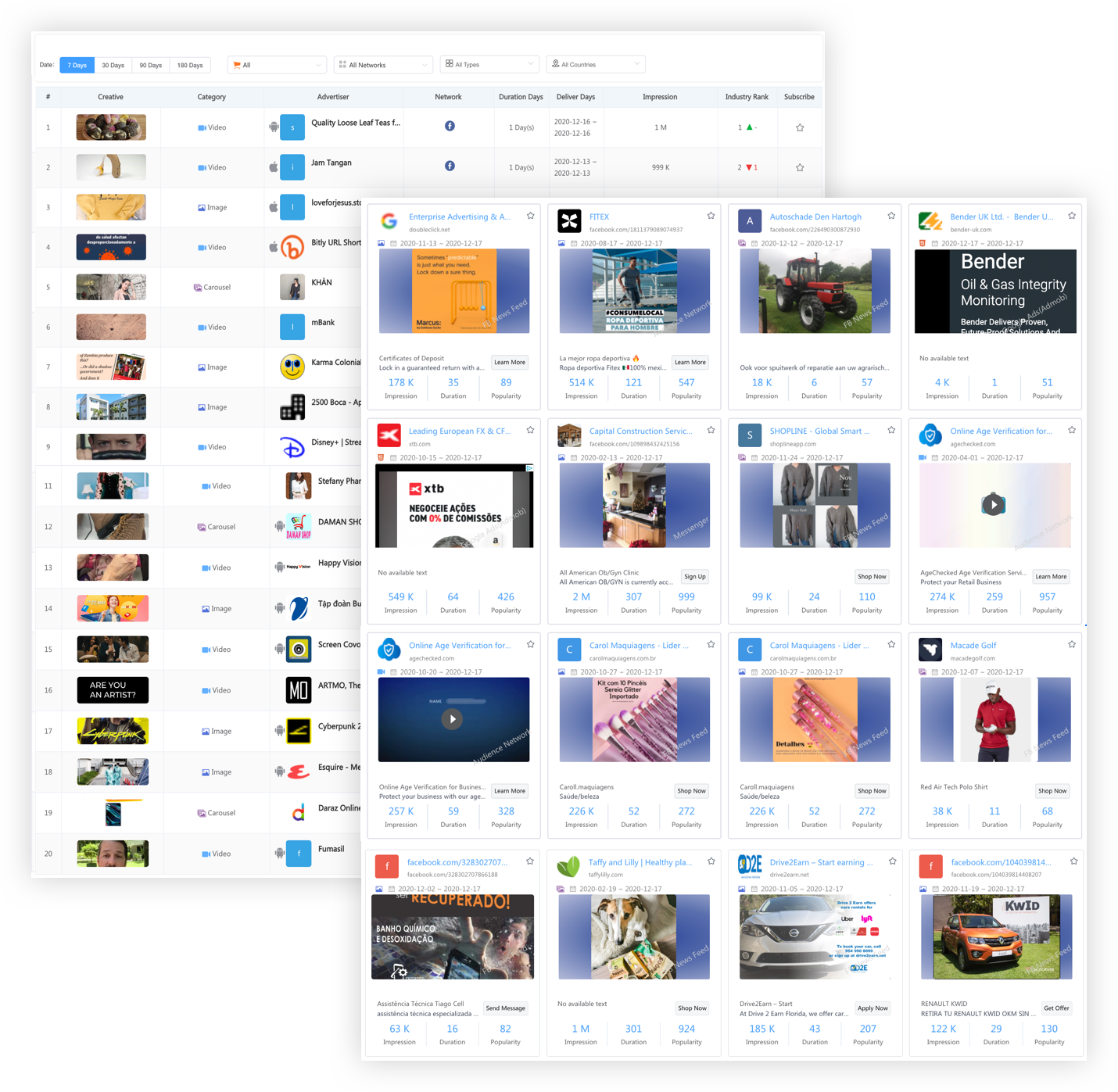Screen dimensions: 1118x1092
Task: Star the Jam Tangan row
Action: point(800,167)
